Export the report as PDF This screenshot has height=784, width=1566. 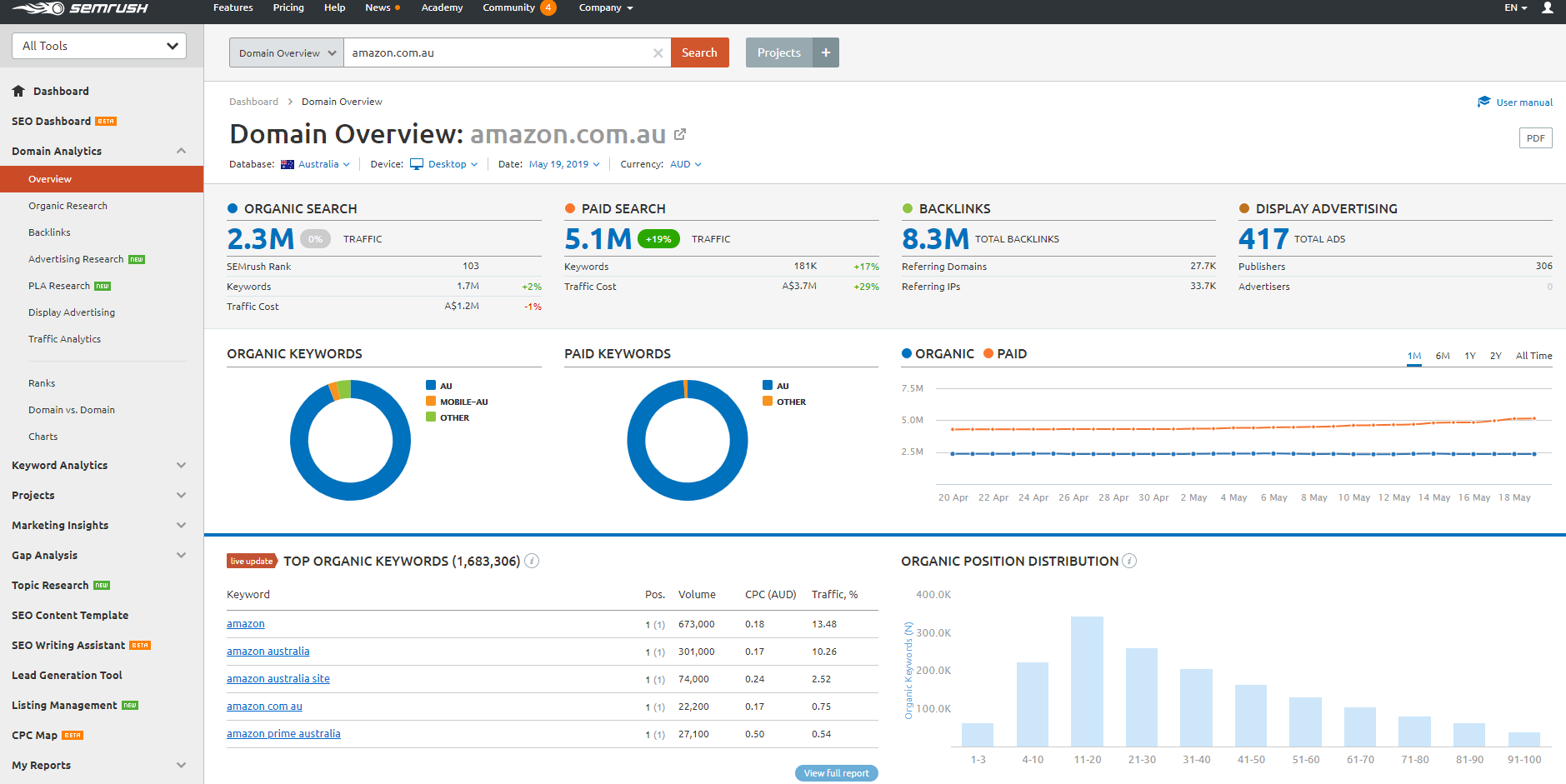(x=1535, y=138)
